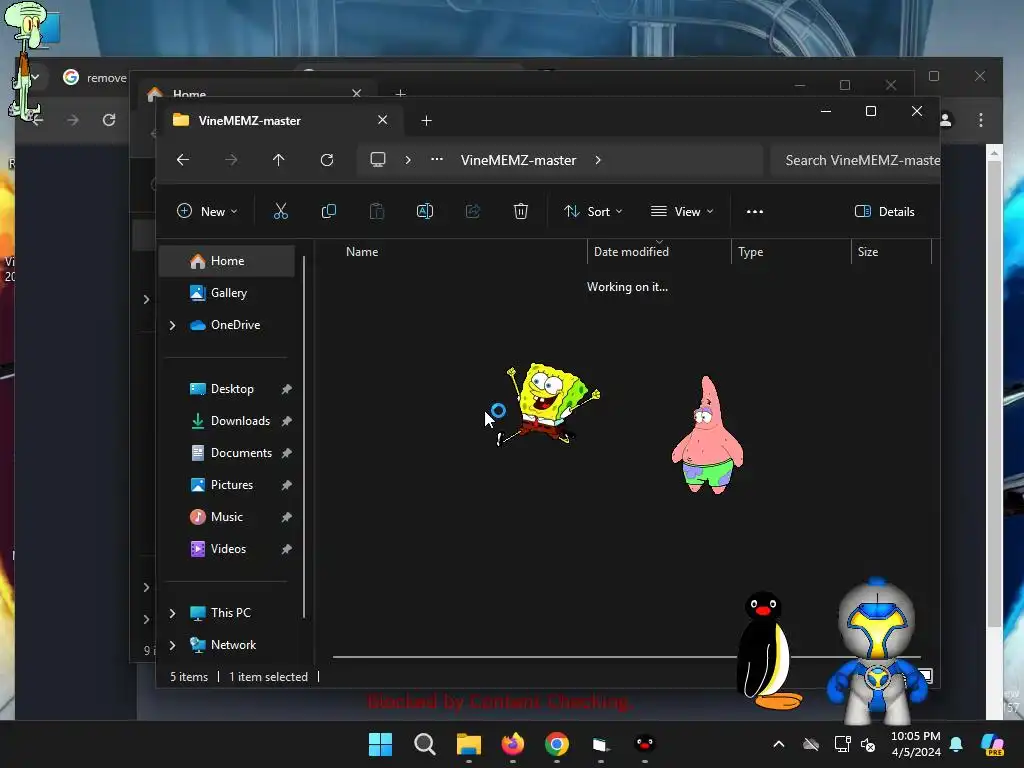Open the New item dropdown
The width and height of the screenshot is (1024, 768).
point(207,211)
